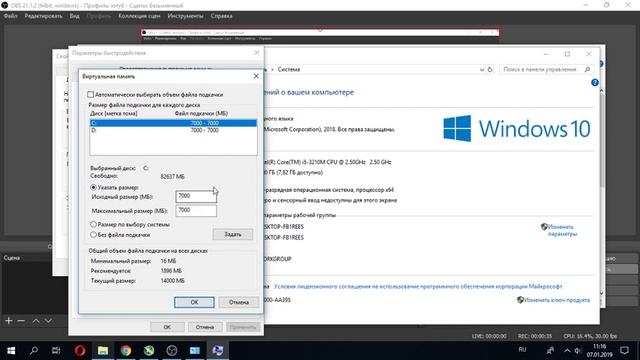Click the maximum size input field
The height and width of the screenshot is (360, 640).
[x=196, y=210]
